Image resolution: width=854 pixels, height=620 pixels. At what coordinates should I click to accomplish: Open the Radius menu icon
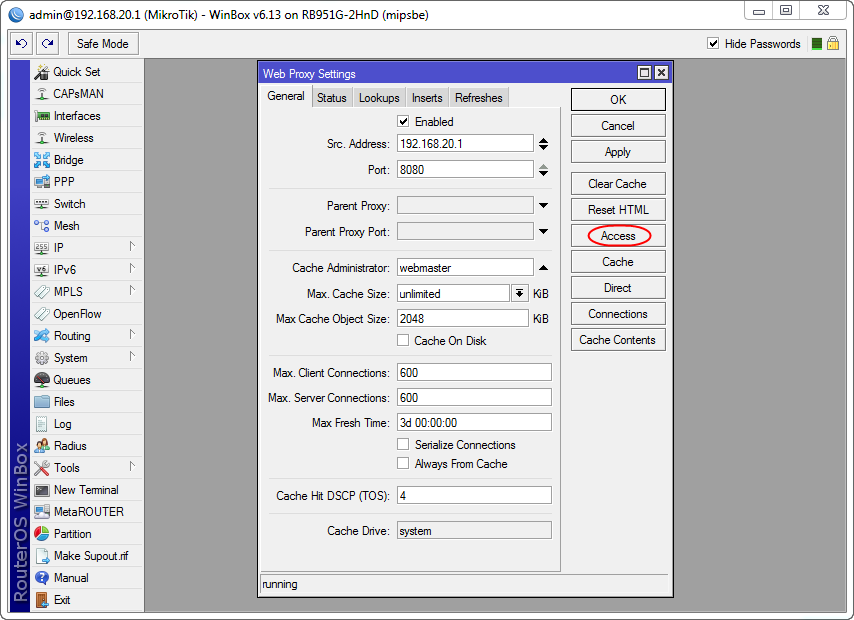42,446
